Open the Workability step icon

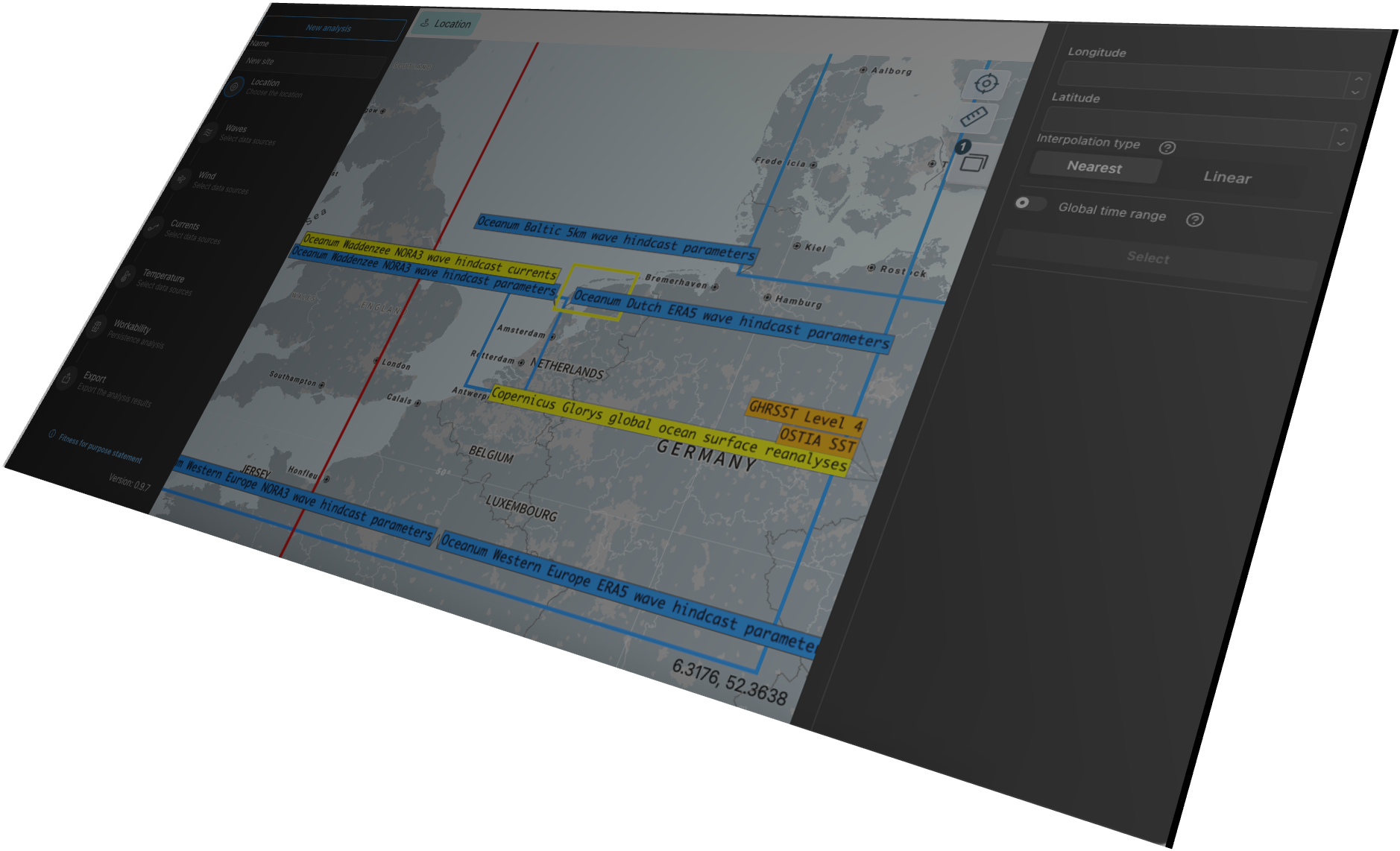click(96, 326)
